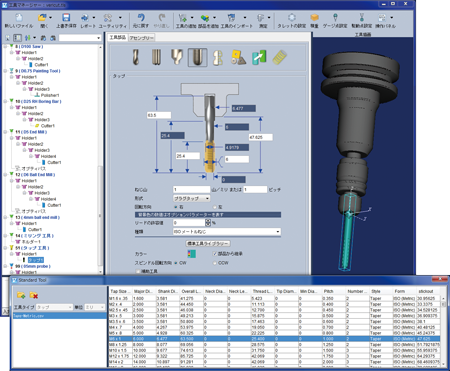Collapse tool 9 (D0.75 Painting Tool) node
This screenshot has height=371, width=450.
[6, 71]
